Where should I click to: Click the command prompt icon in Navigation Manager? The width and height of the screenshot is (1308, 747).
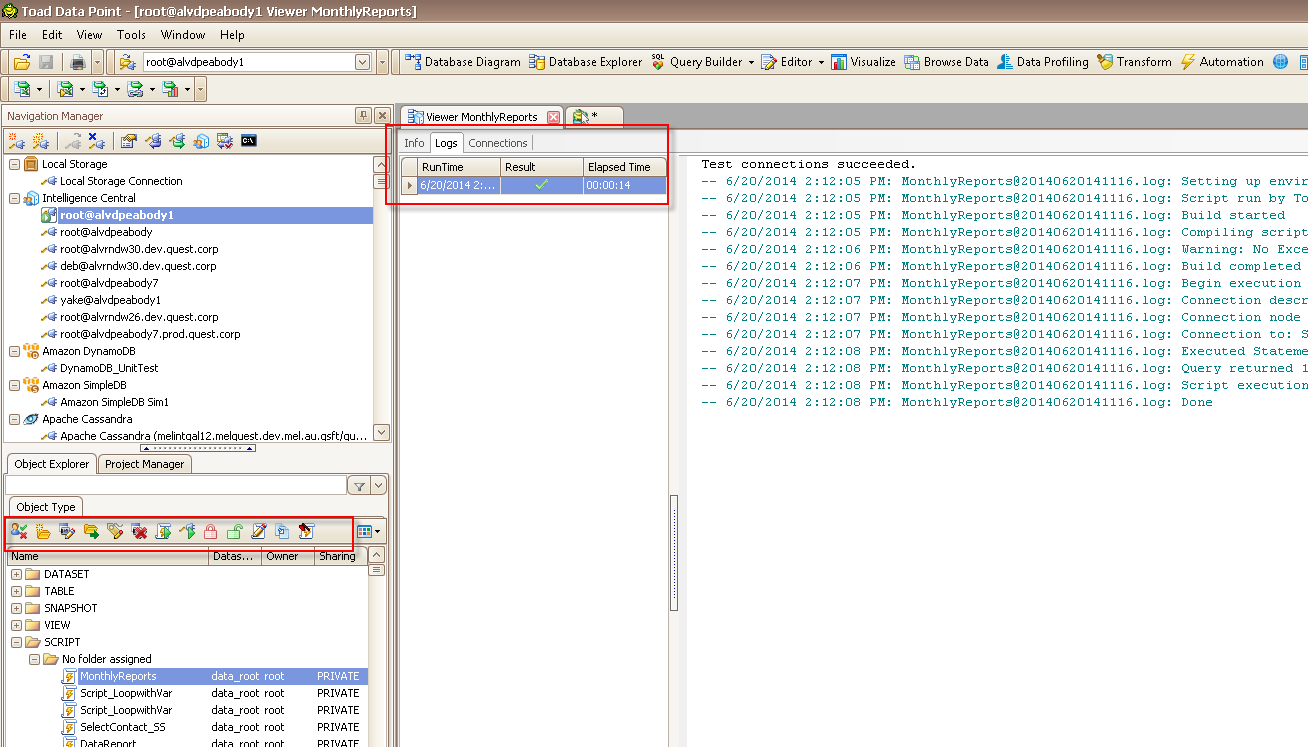249,141
